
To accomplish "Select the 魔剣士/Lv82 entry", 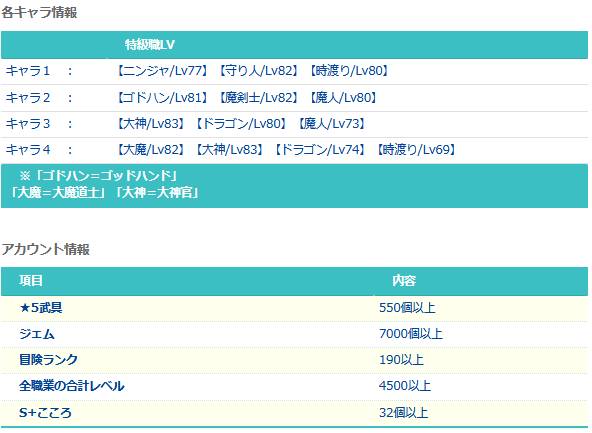I will pyautogui.click(x=259, y=98).
